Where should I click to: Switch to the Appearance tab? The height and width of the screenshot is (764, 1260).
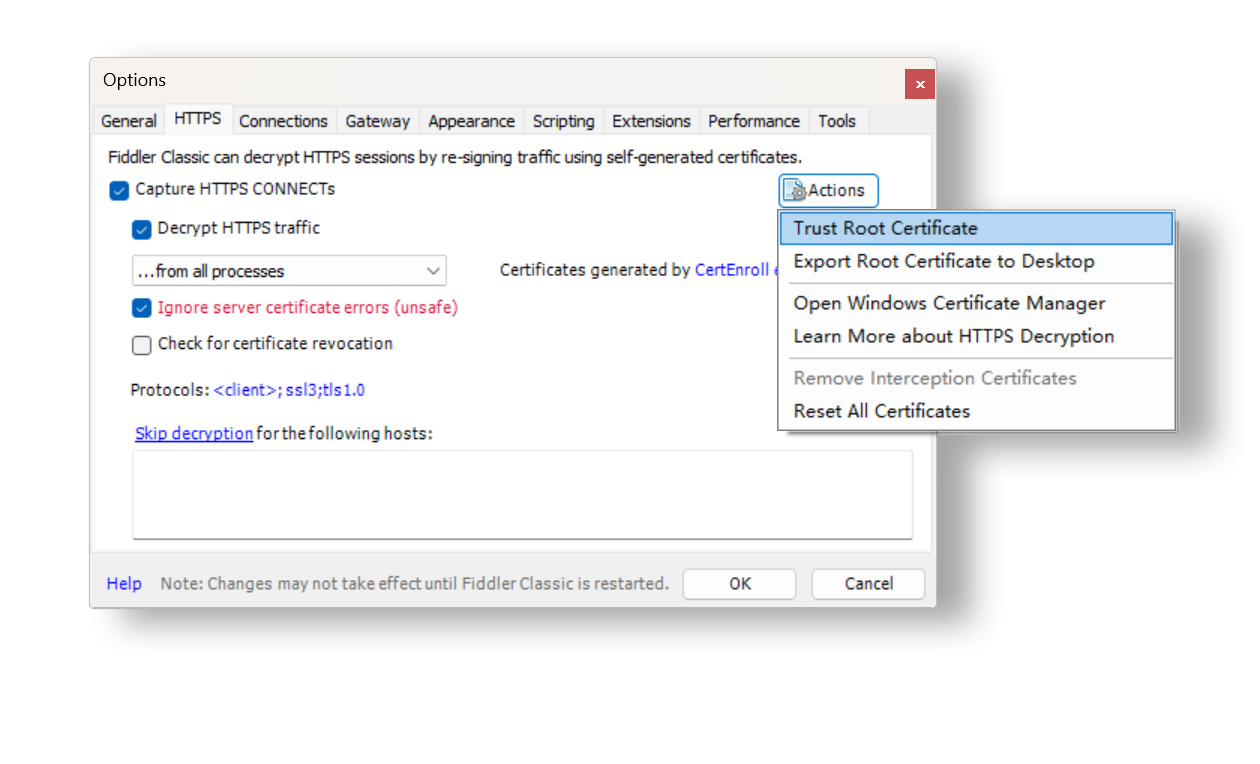[471, 121]
